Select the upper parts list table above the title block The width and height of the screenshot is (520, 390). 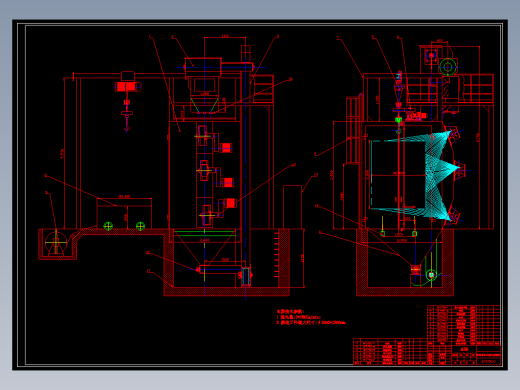(464, 325)
